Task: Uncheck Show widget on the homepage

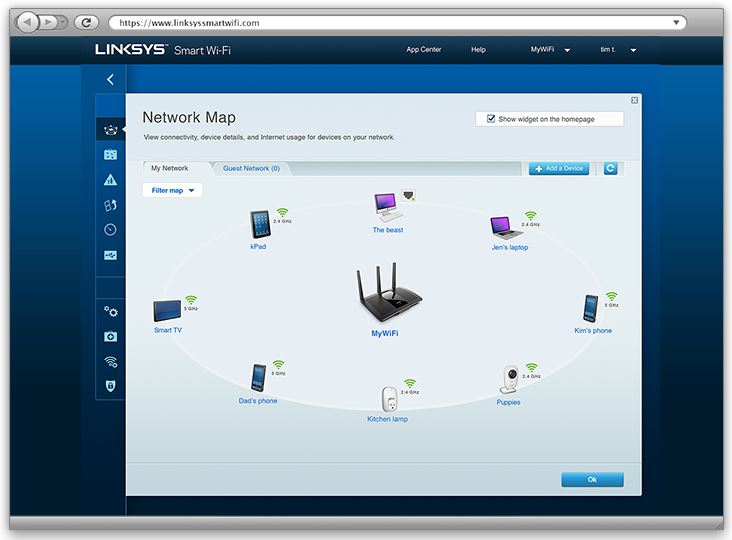Action: 491,119
